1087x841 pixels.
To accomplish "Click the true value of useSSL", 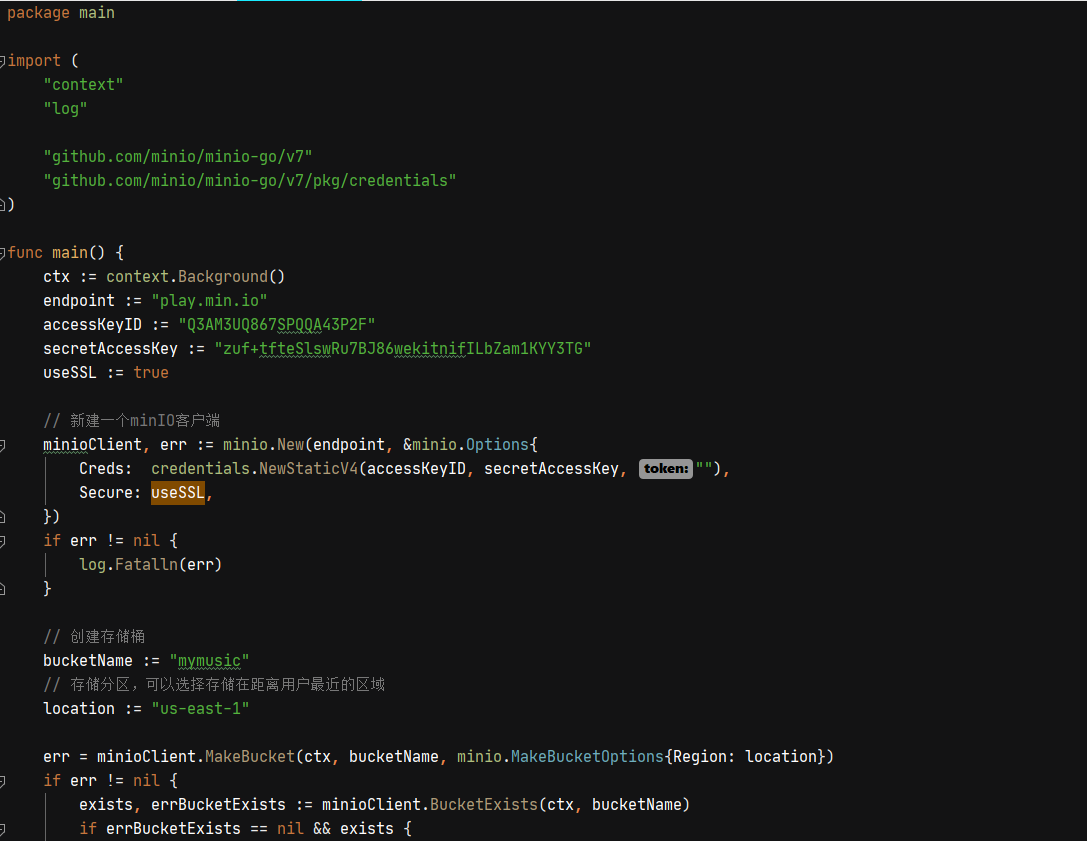I will click(x=151, y=373).
